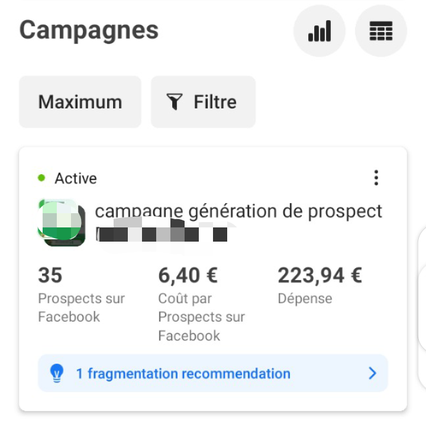Open the campaign three-dot options menu
The image size is (426, 427).
[x=376, y=178]
